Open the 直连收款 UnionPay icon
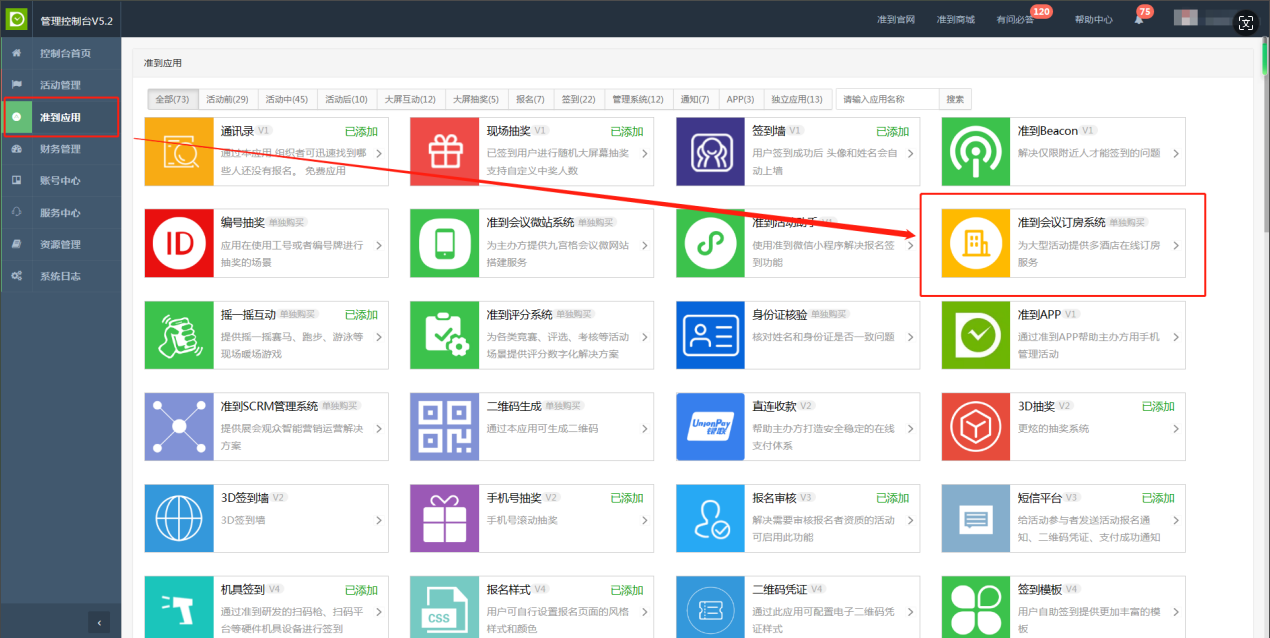Viewport: 1270px width, 638px height. (711, 427)
